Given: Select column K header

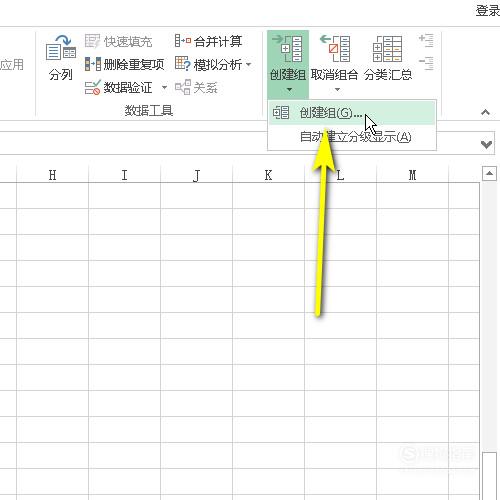Looking at the screenshot, I should 269,175.
